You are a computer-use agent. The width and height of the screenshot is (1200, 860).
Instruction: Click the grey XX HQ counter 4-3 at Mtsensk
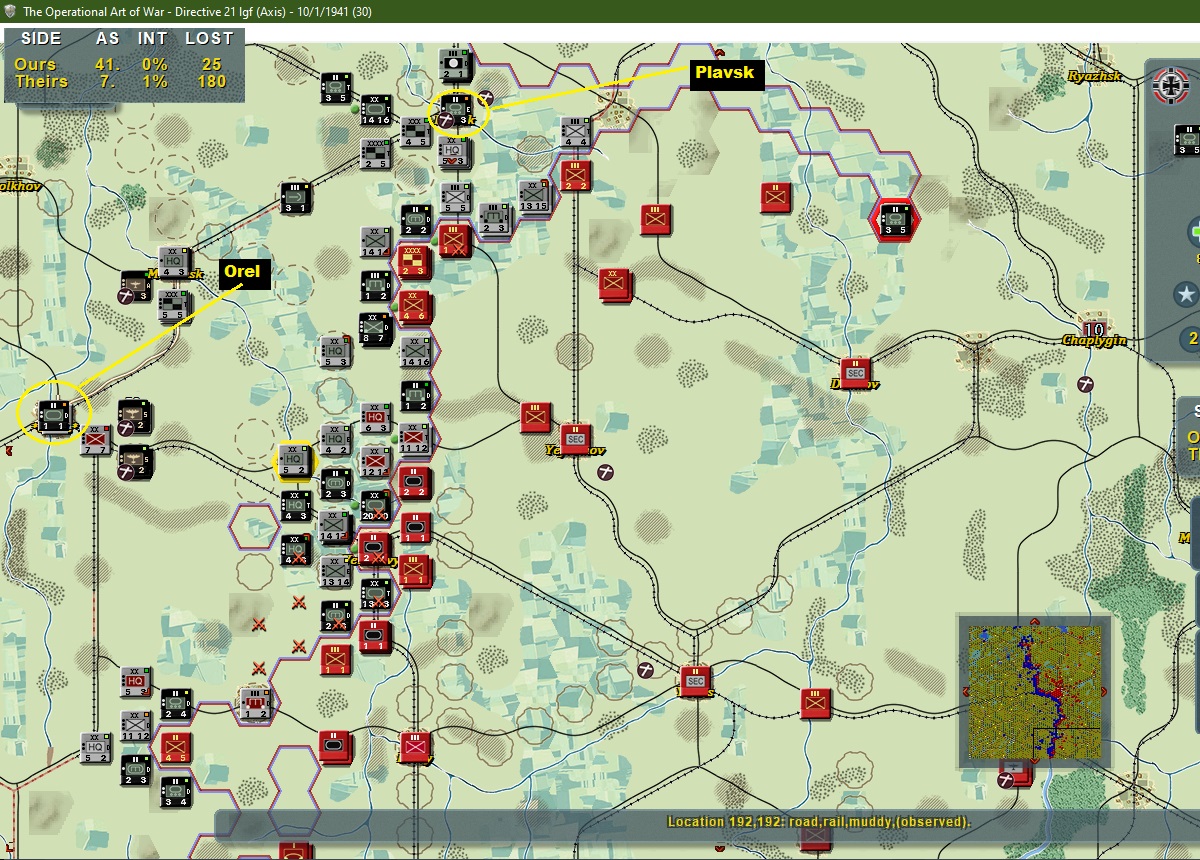[x=176, y=262]
